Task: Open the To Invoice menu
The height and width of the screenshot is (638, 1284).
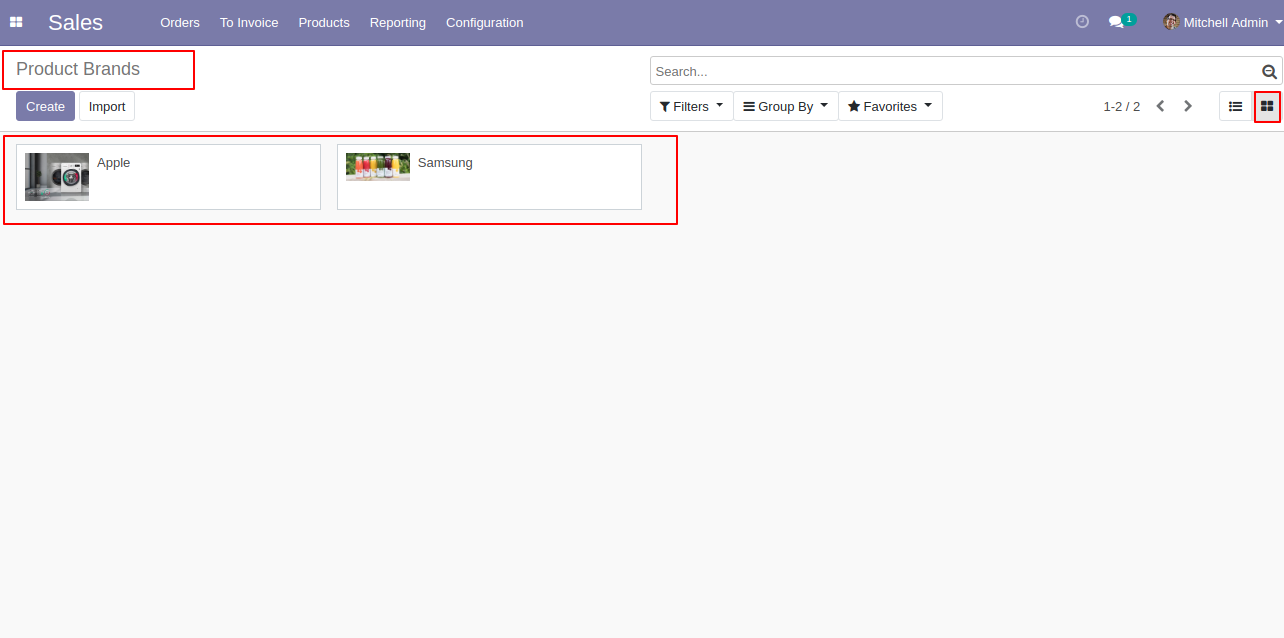Action: 249,22
